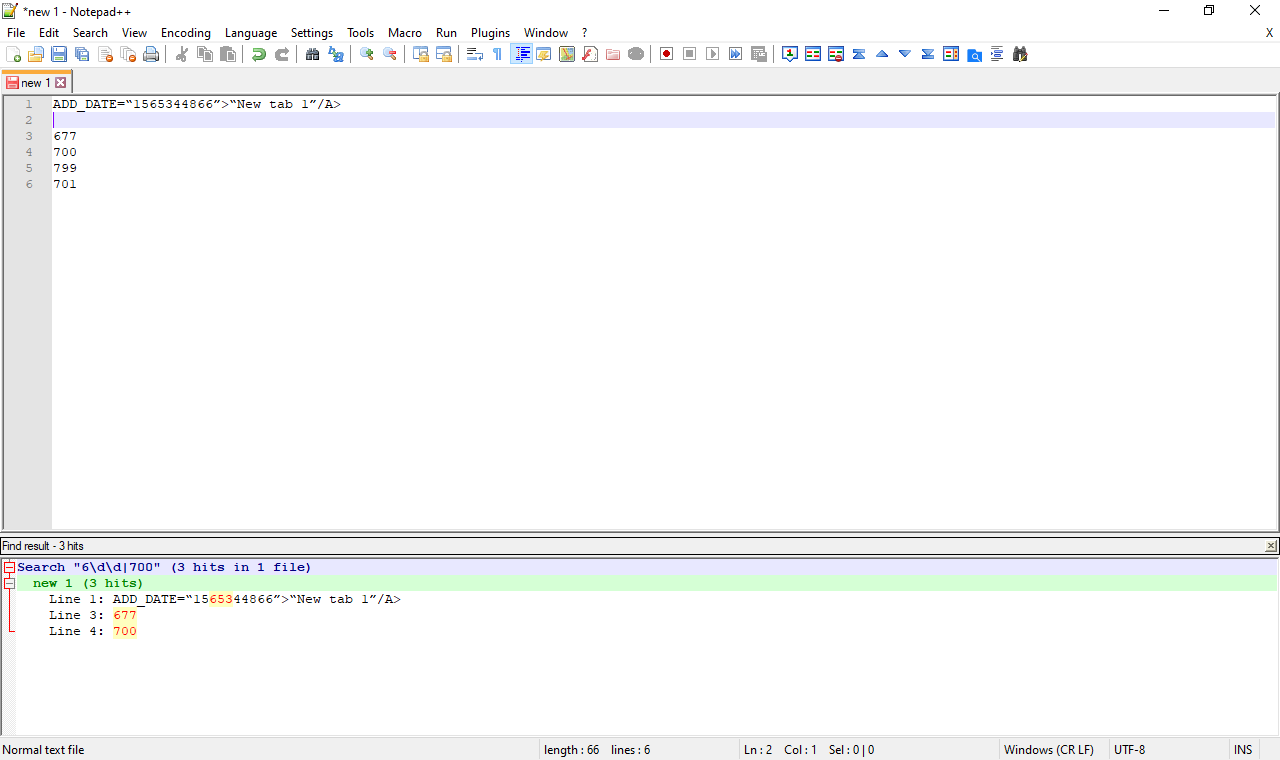Toggle the highlighted Show Indent Guide icon

pos(521,54)
